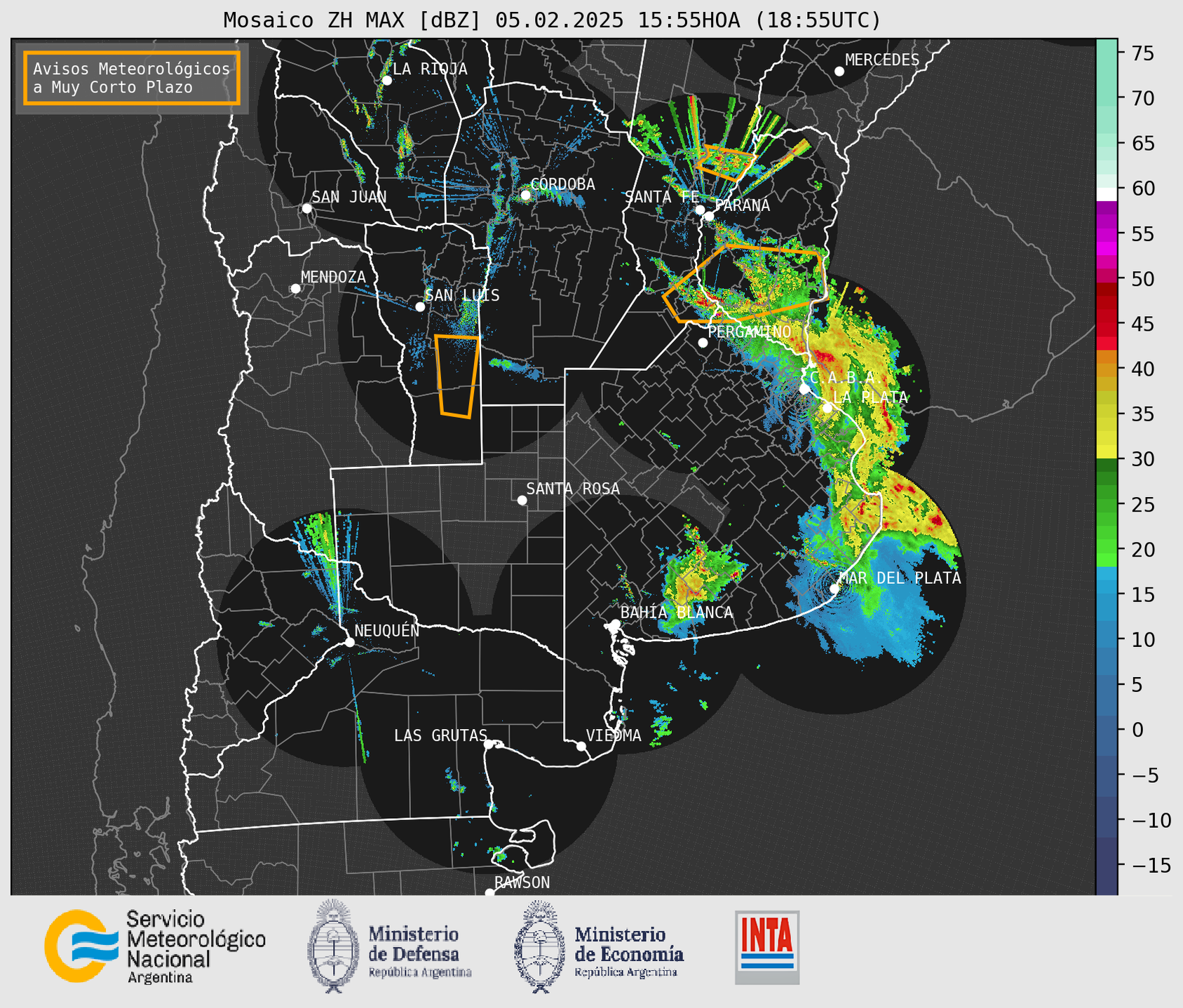Click the 'SANTA ROSA' map label
Image resolution: width=1183 pixels, height=1008 pixels.
pyautogui.click(x=573, y=489)
